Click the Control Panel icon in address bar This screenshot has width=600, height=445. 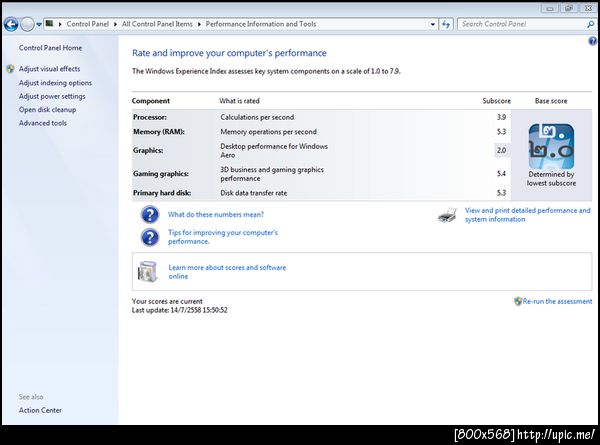click(x=49, y=24)
